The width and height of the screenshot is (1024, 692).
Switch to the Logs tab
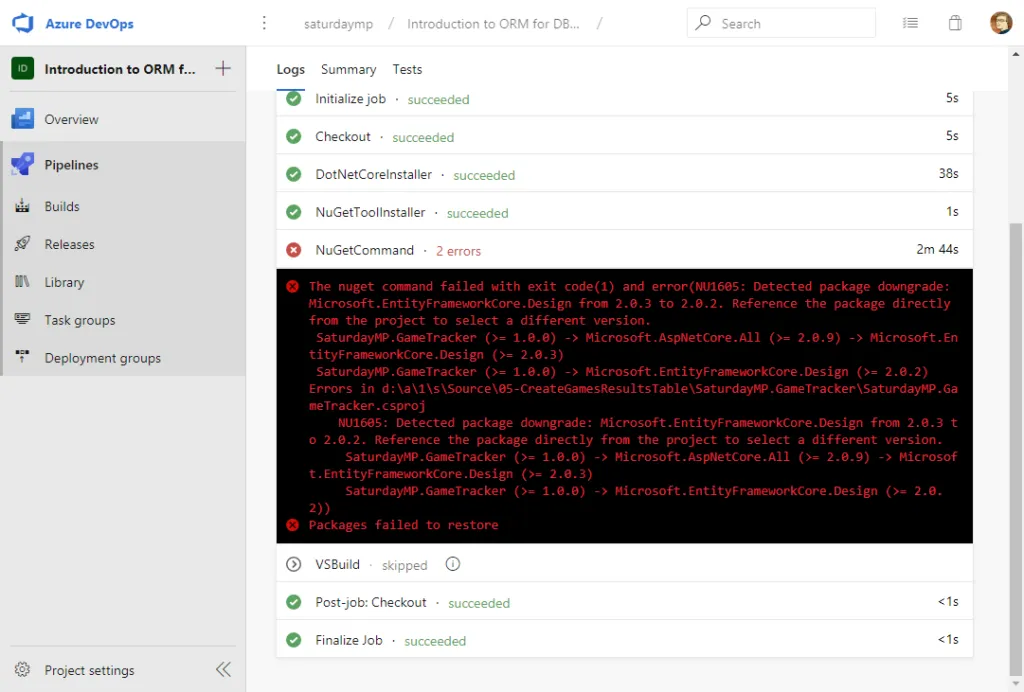[x=291, y=69]
